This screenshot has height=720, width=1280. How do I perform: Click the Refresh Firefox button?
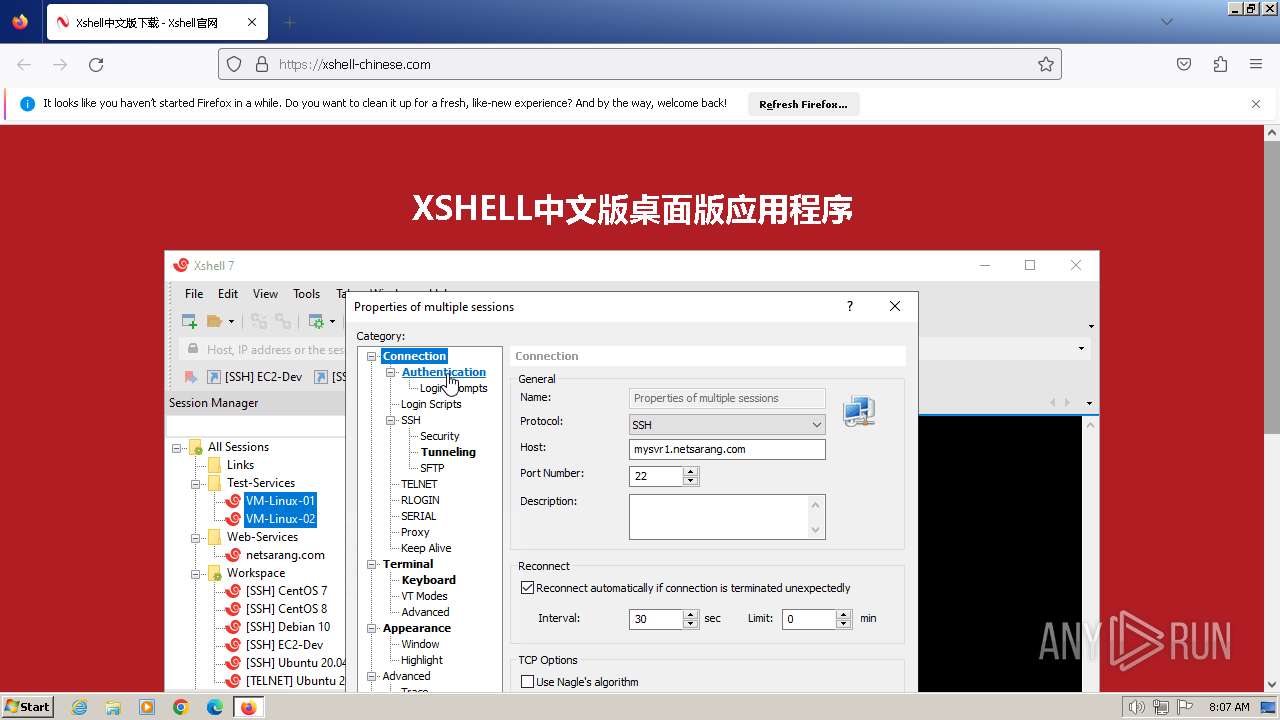tap(803, 104)
